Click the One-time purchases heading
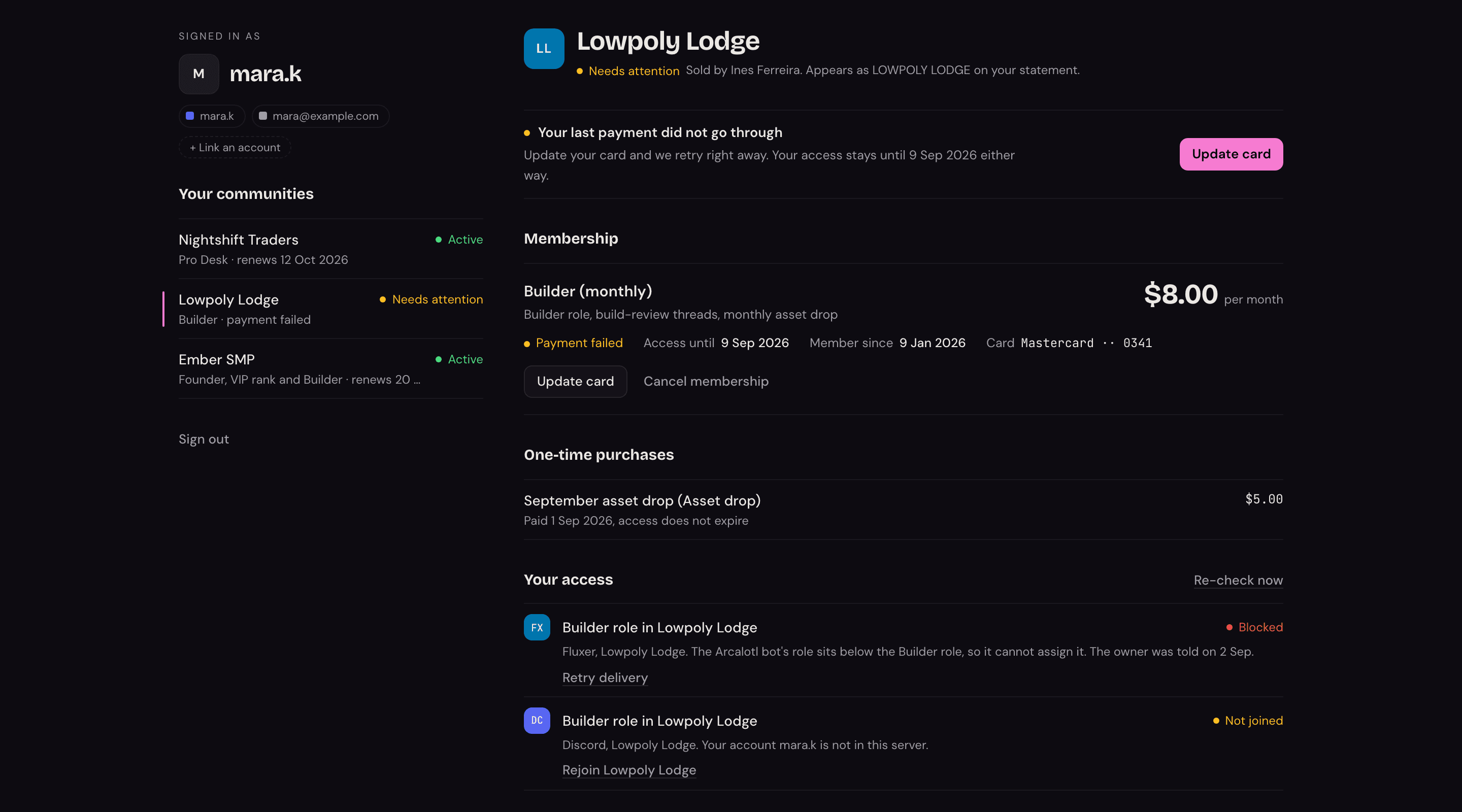Screen dimensions: 1462x812 click(599, 455)
